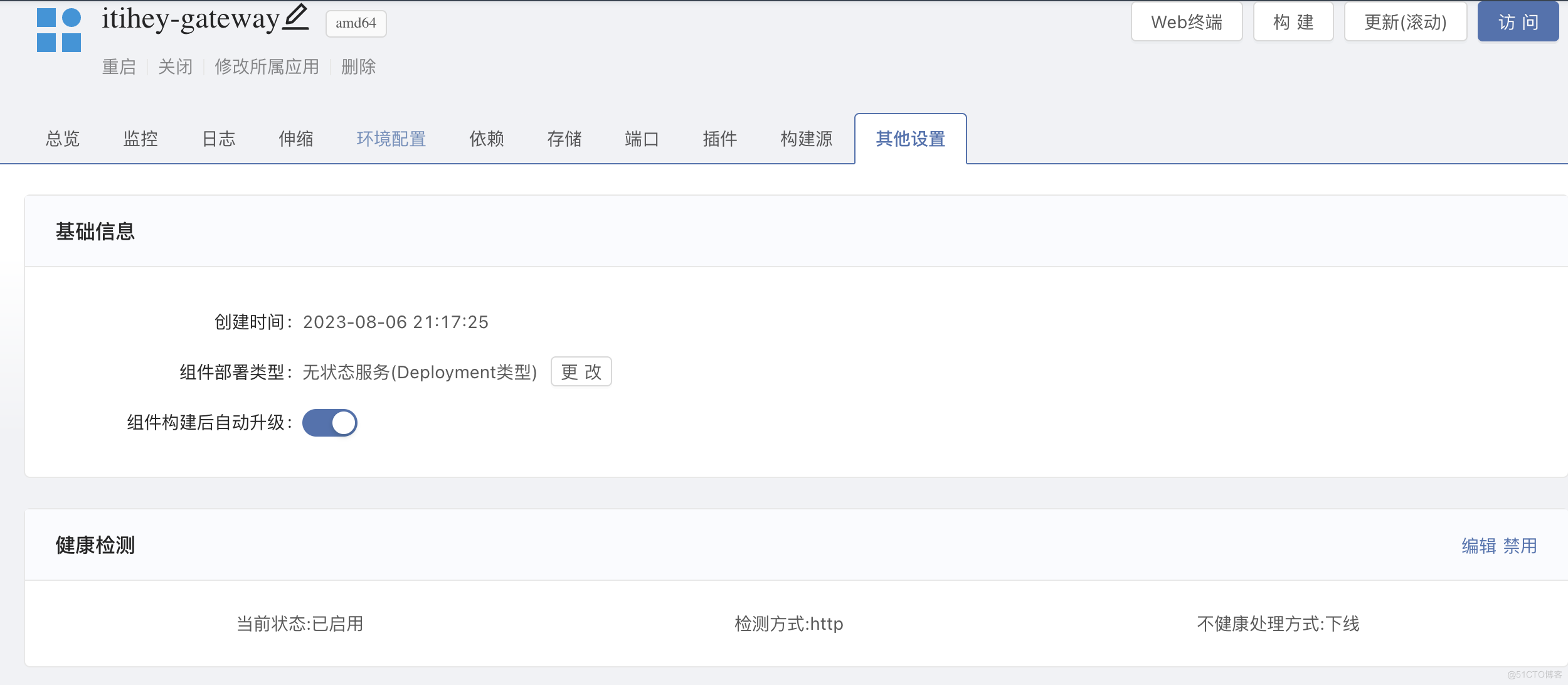Go to the 构建源 tab
The height and width of the screenshot is (685, 1568).
pos(807,139)
